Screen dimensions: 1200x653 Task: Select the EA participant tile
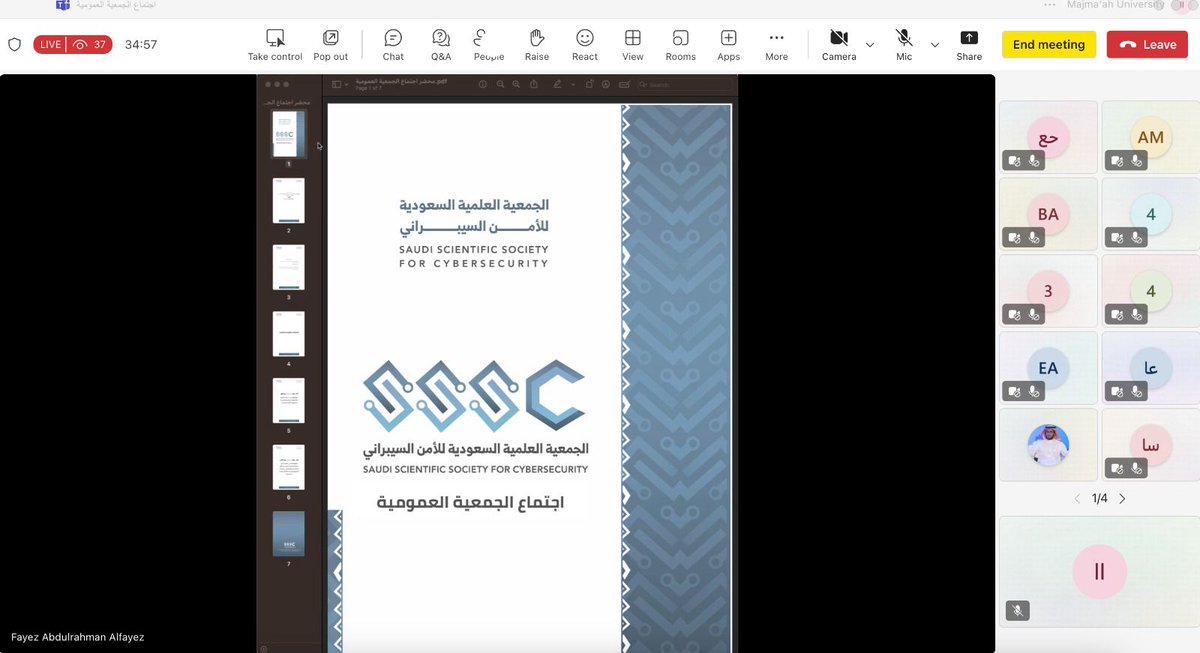[x=1048, y=368]
